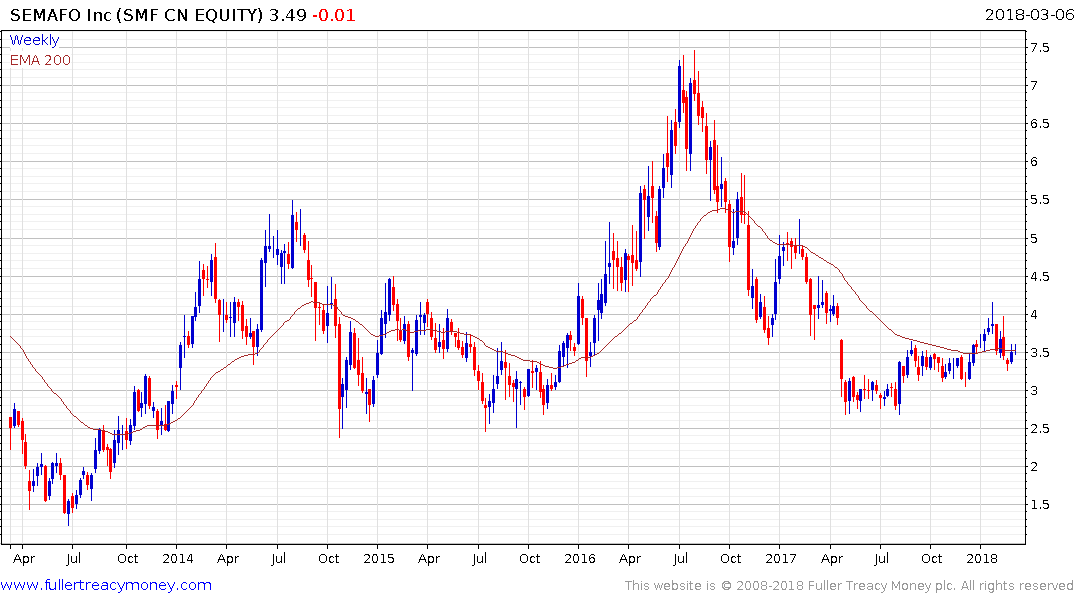Click the last price value 3.49
1075x600 pixels.
tap(287, 15)
